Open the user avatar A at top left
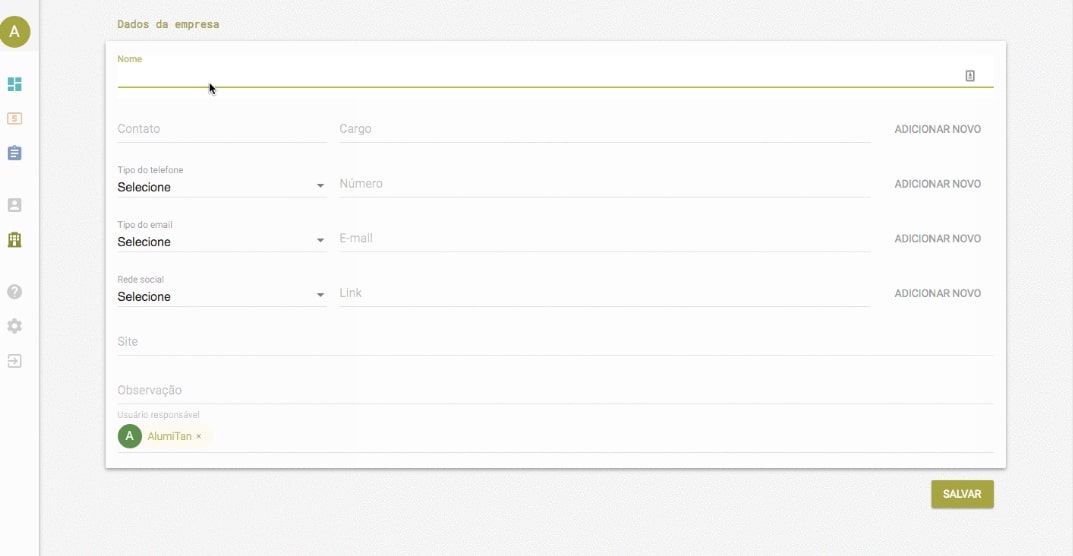 tap(14, 31)
